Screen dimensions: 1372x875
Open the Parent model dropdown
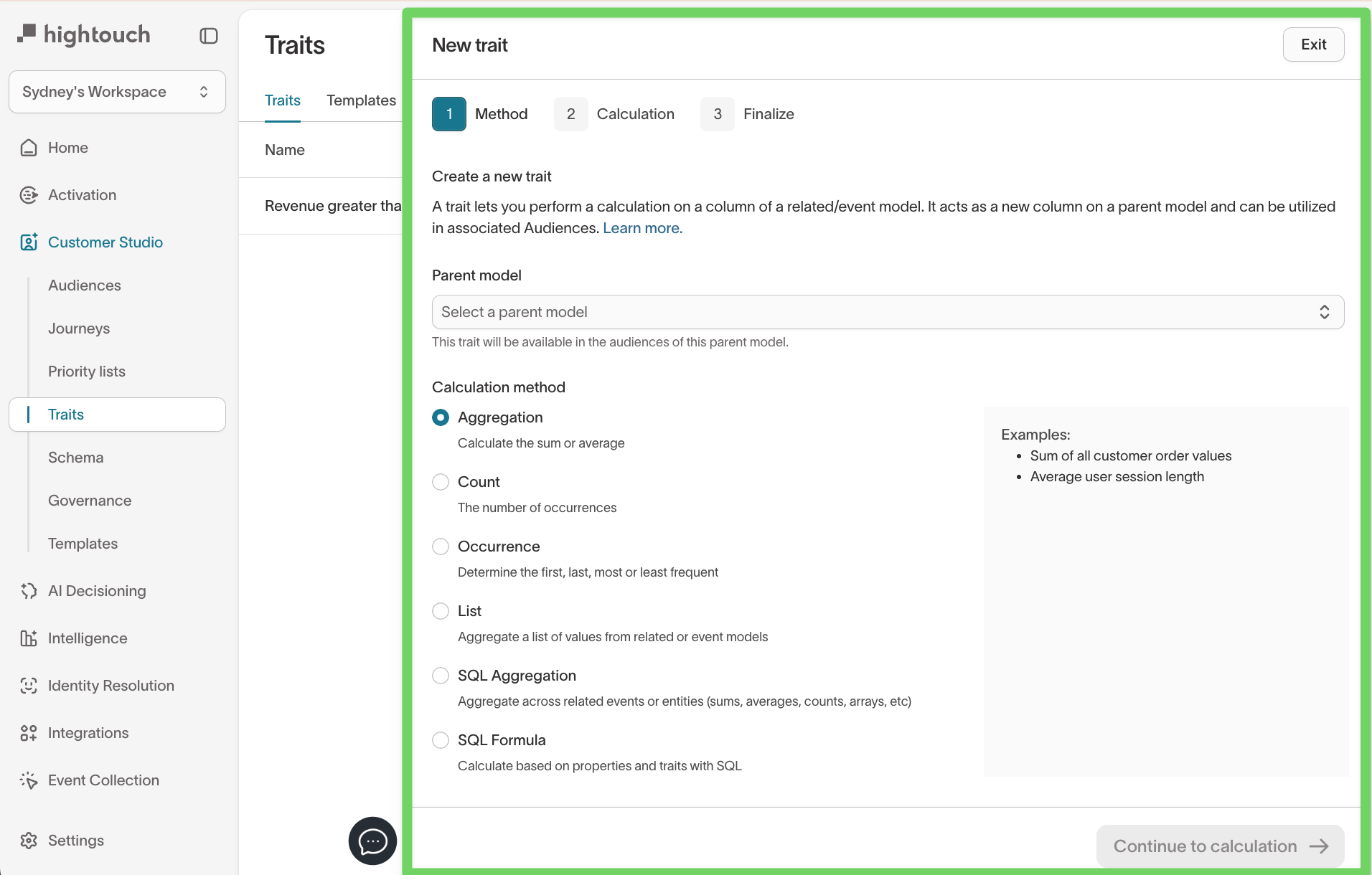tap(887, 312)
